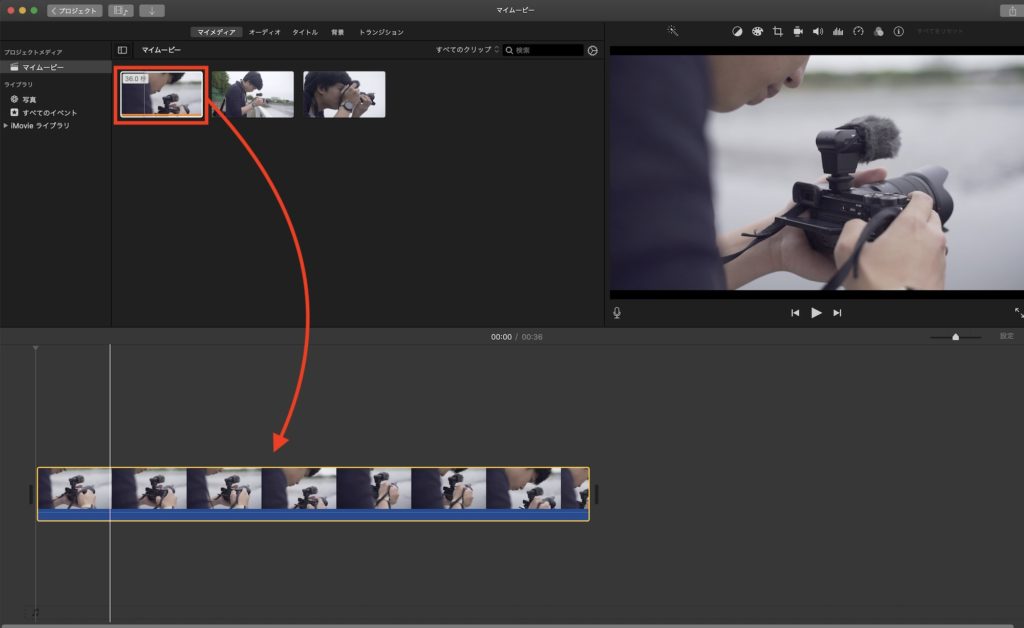Select the crop tool icon
This screenshot has height=628, width=1024.
pyautogui.click(x=777, y=31)
